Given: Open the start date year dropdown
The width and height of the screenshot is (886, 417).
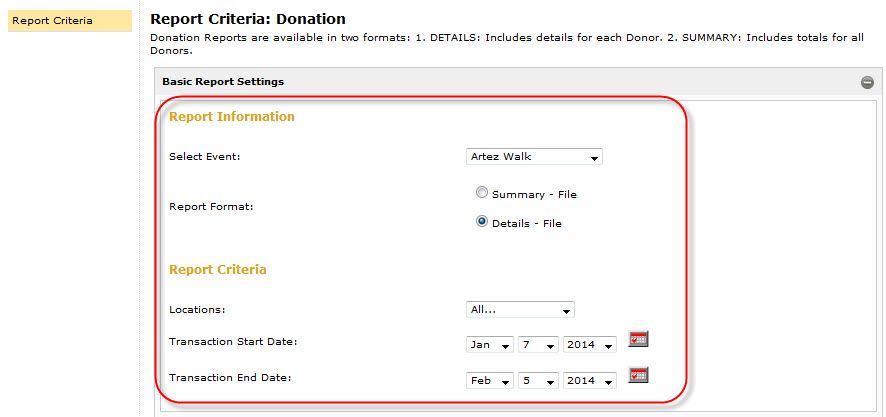Looking at the screenshot, I should 589,345.
